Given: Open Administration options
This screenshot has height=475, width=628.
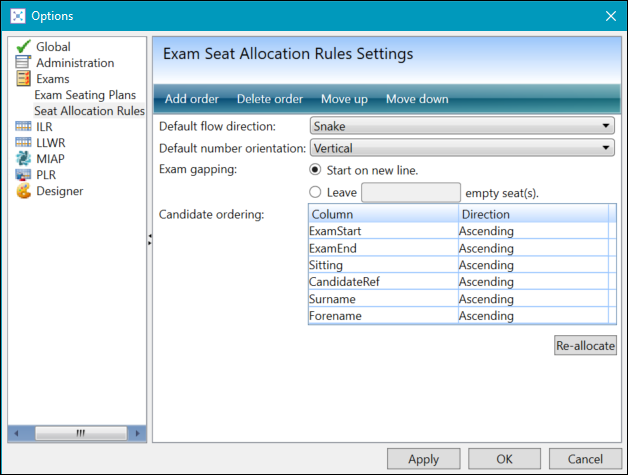Looking at the screenshot, I should [75, 63].
